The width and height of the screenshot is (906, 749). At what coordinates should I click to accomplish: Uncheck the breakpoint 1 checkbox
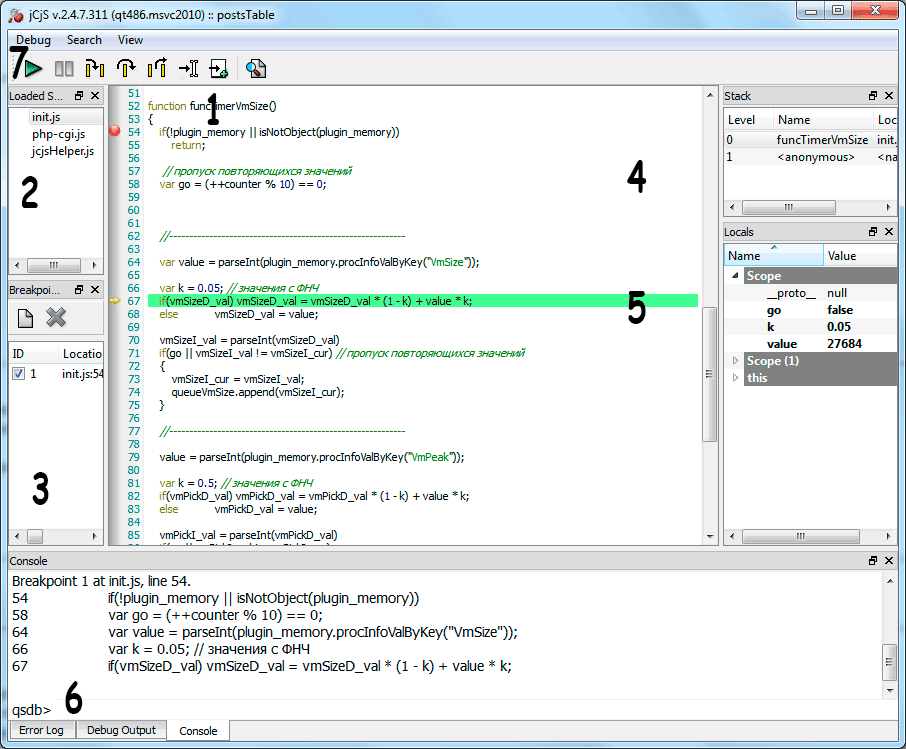coord(18,374)
